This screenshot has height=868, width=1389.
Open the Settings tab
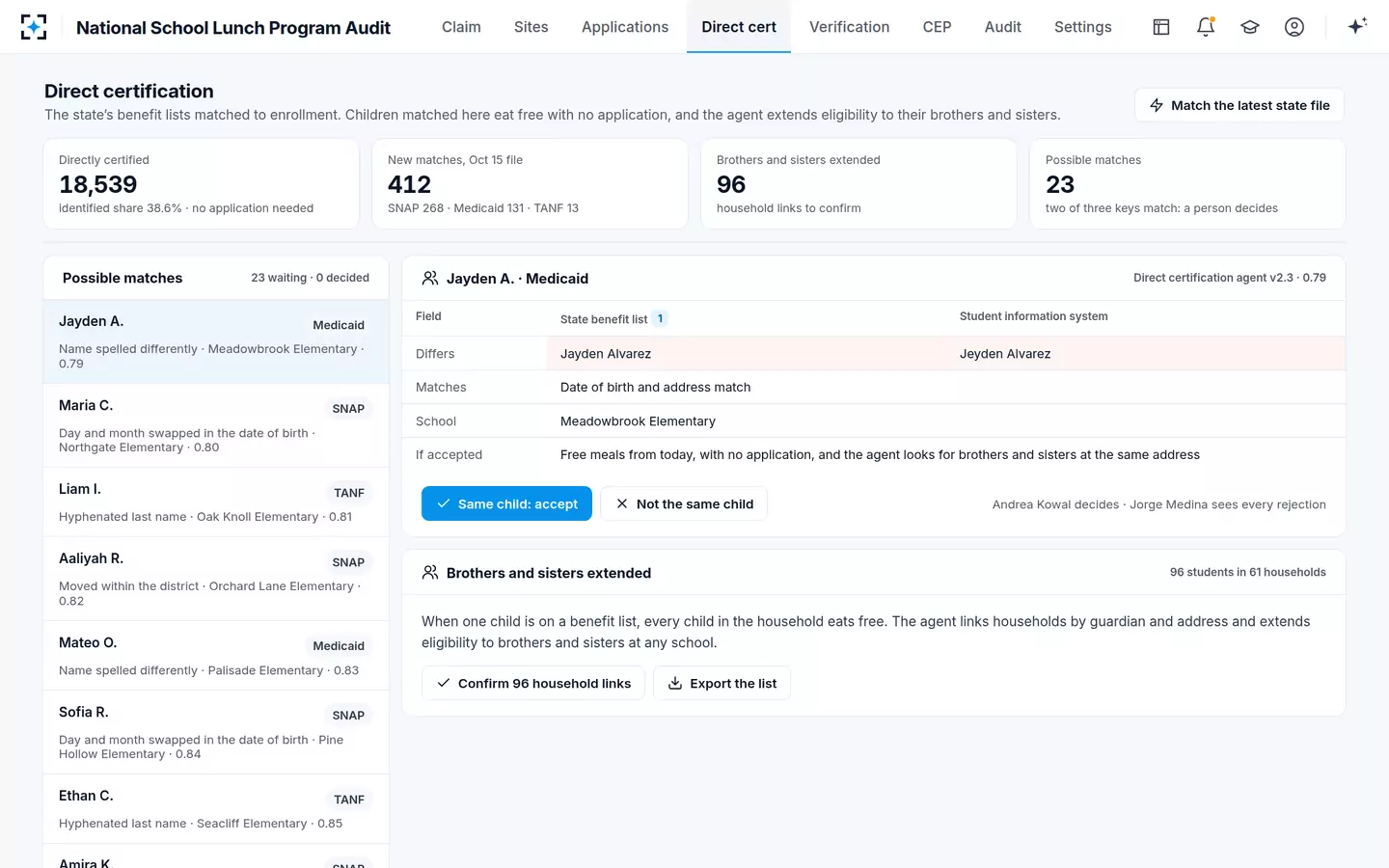[x=1083, y=27]
